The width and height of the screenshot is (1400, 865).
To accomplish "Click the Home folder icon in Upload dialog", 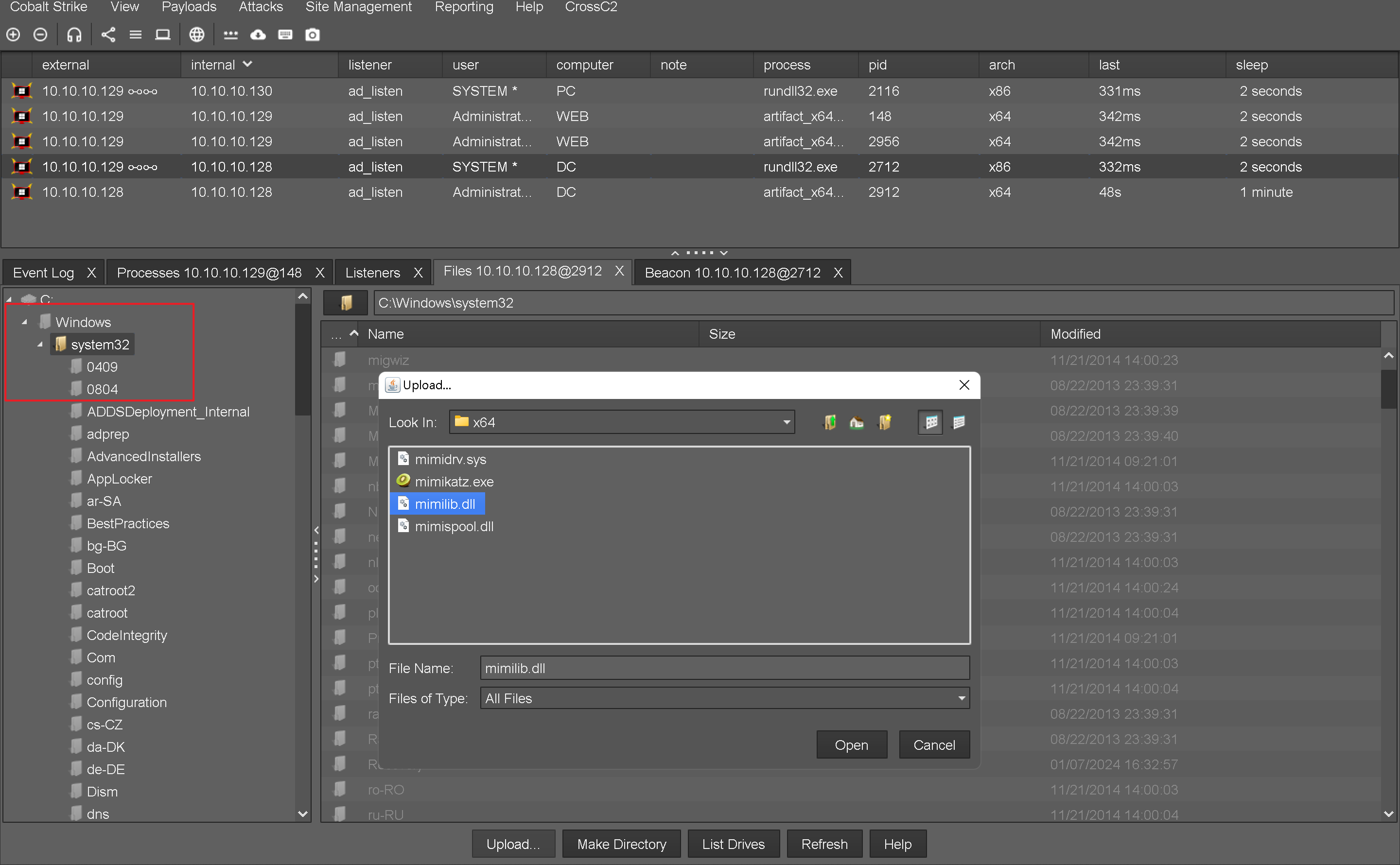I will (x=857, y=422).
